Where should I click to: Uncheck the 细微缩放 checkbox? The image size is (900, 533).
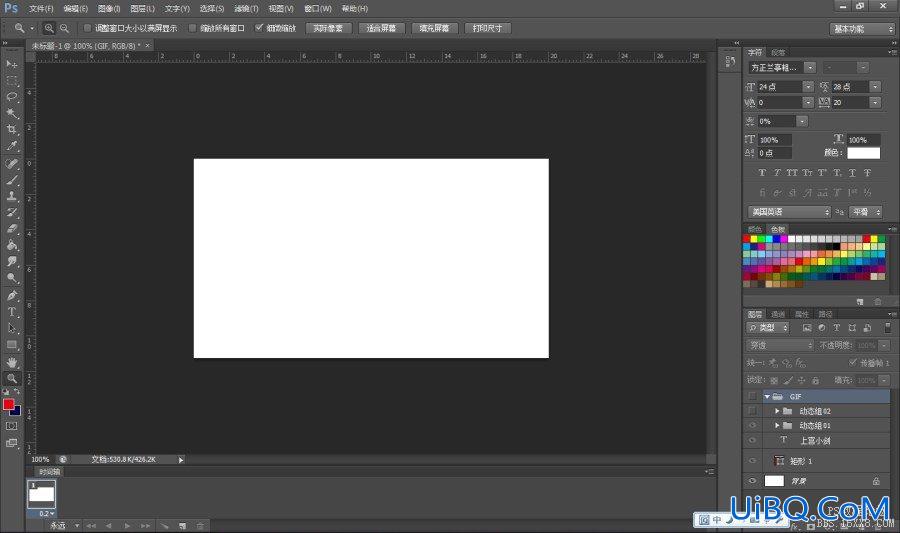coord(259,28)
